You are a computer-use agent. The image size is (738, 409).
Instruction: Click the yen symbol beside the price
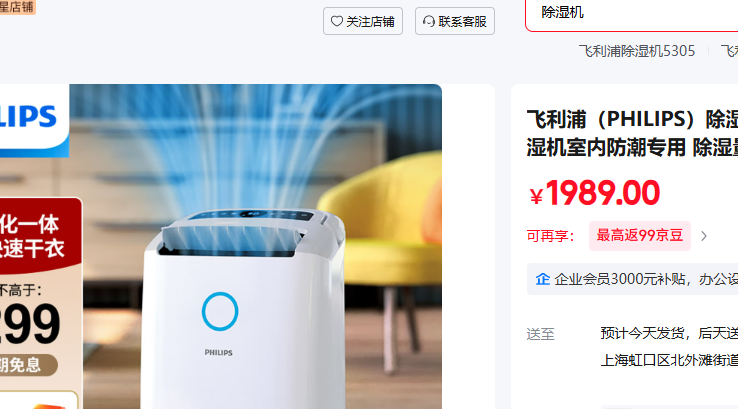[536, 196]
